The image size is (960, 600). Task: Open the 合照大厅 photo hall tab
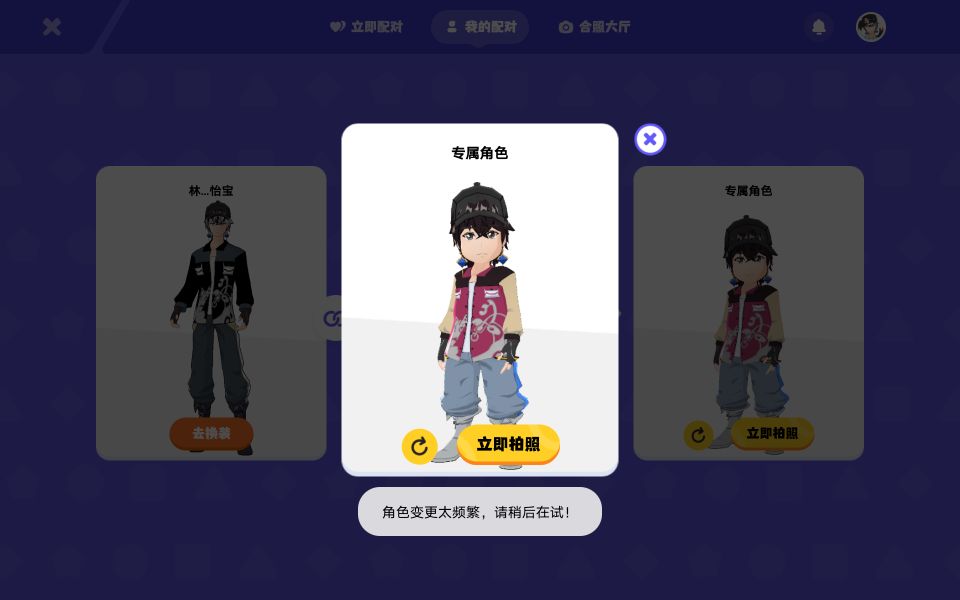tap(594, 27)
